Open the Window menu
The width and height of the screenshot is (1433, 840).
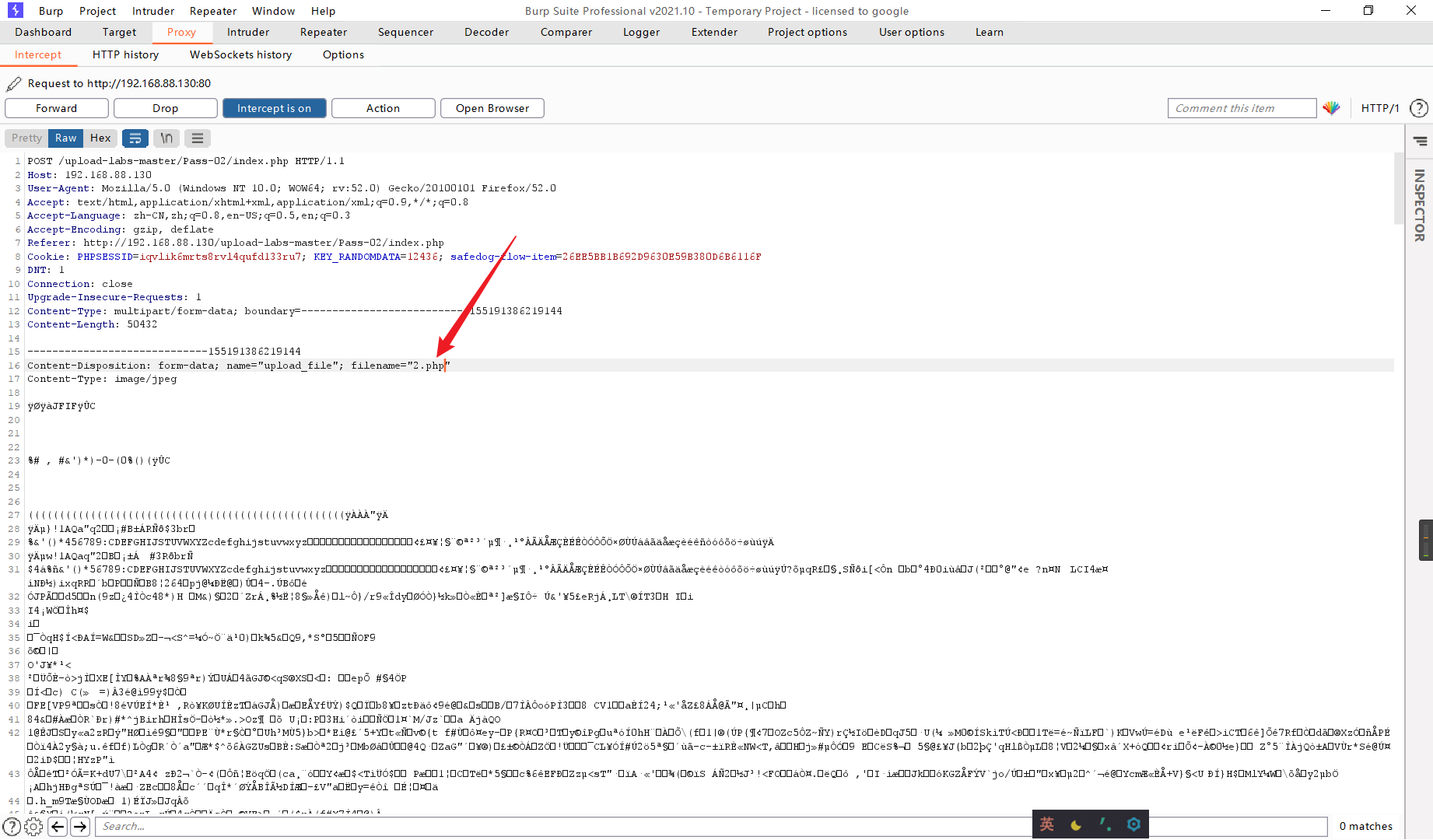point(273,11)
